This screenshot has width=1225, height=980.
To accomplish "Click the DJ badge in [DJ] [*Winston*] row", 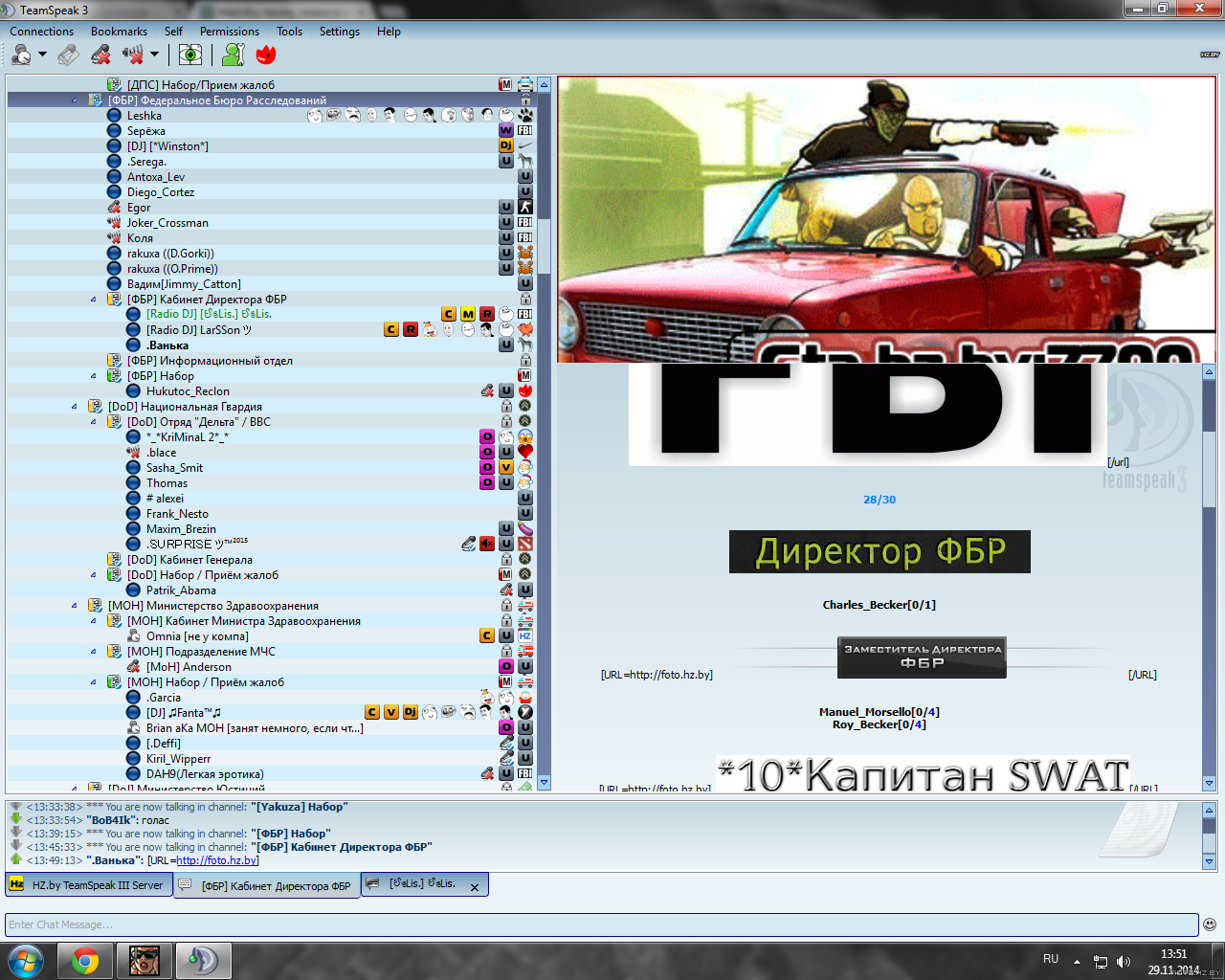I will click(506, 146).
